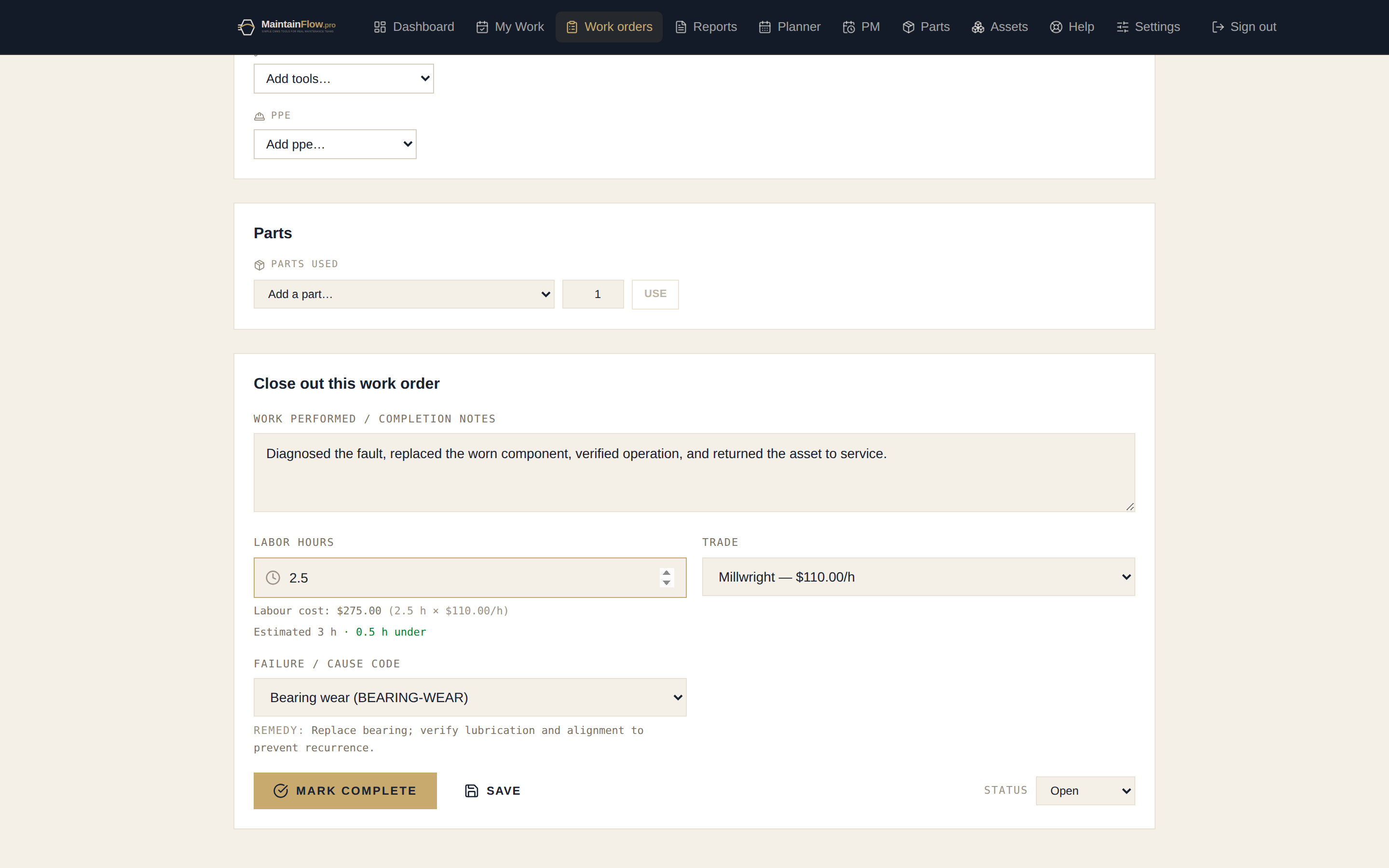Click the Reports document icon
Screen dimensions: 1389x868
[x=681, y=27]
